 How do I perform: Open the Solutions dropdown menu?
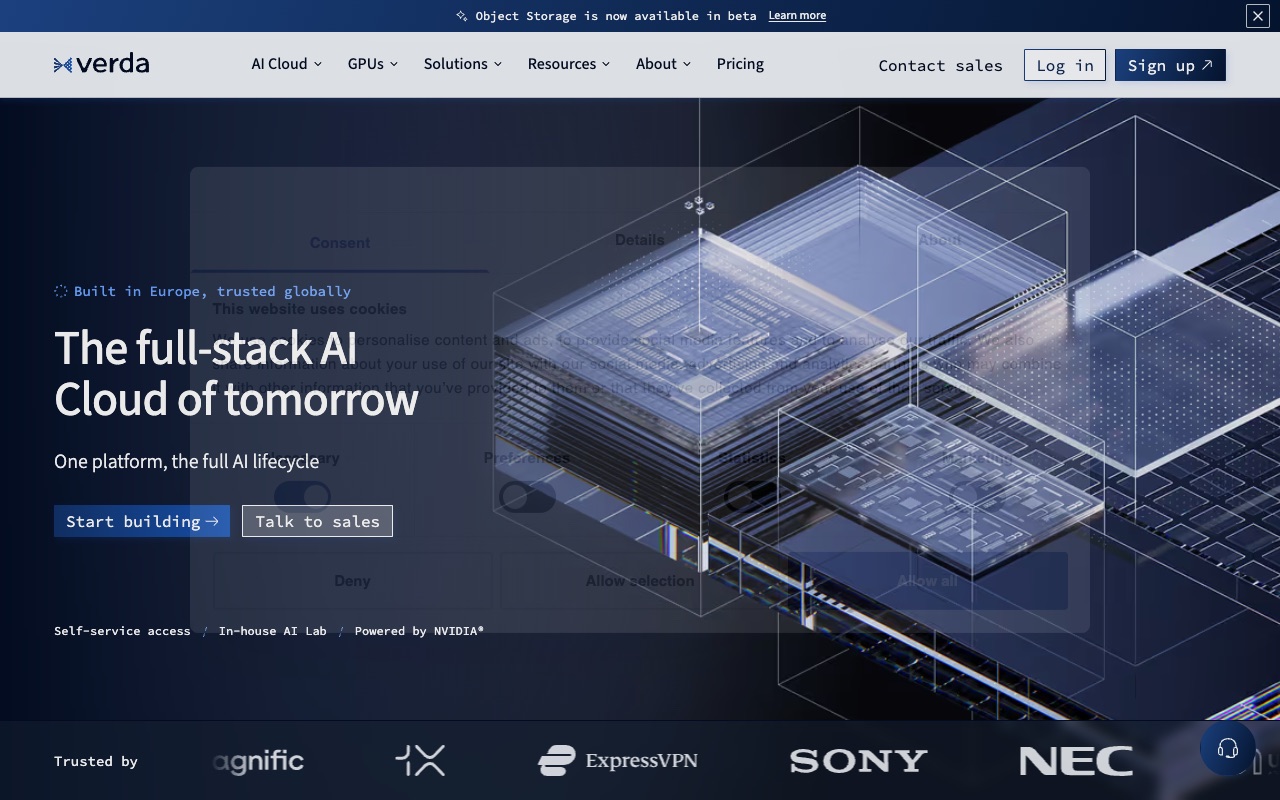coord(463,64)
